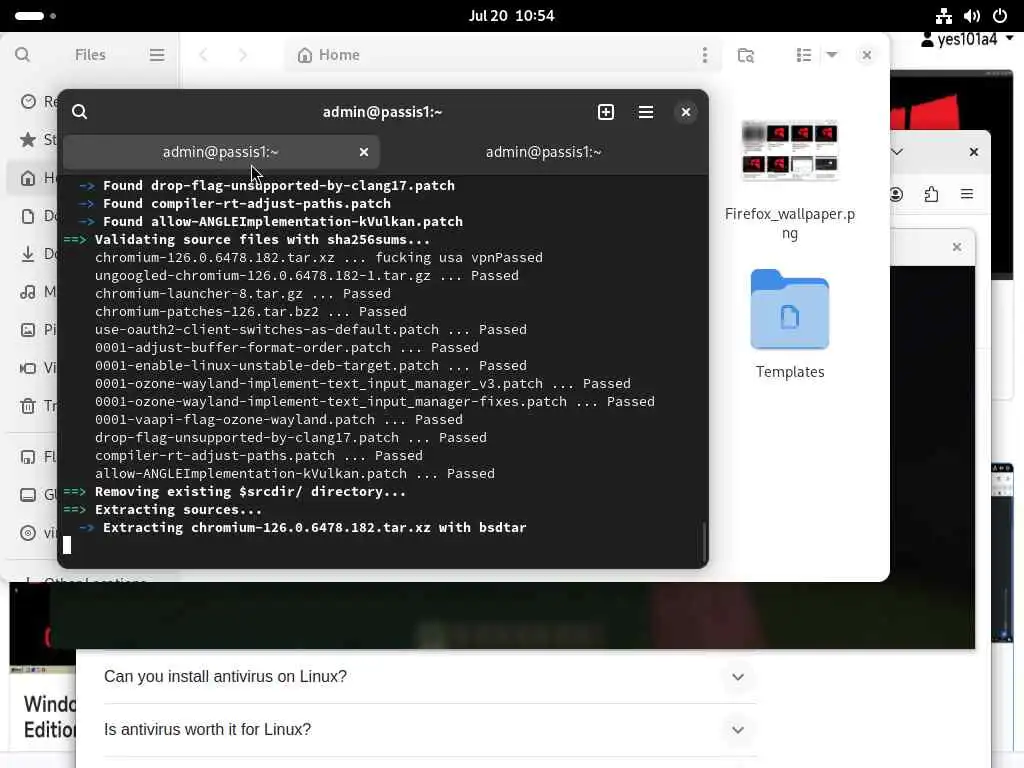Screen dimensions: 1024x768
Task: Click the compiler-rt-adjust-paths.patch Passed line
Action: point(259,456)
